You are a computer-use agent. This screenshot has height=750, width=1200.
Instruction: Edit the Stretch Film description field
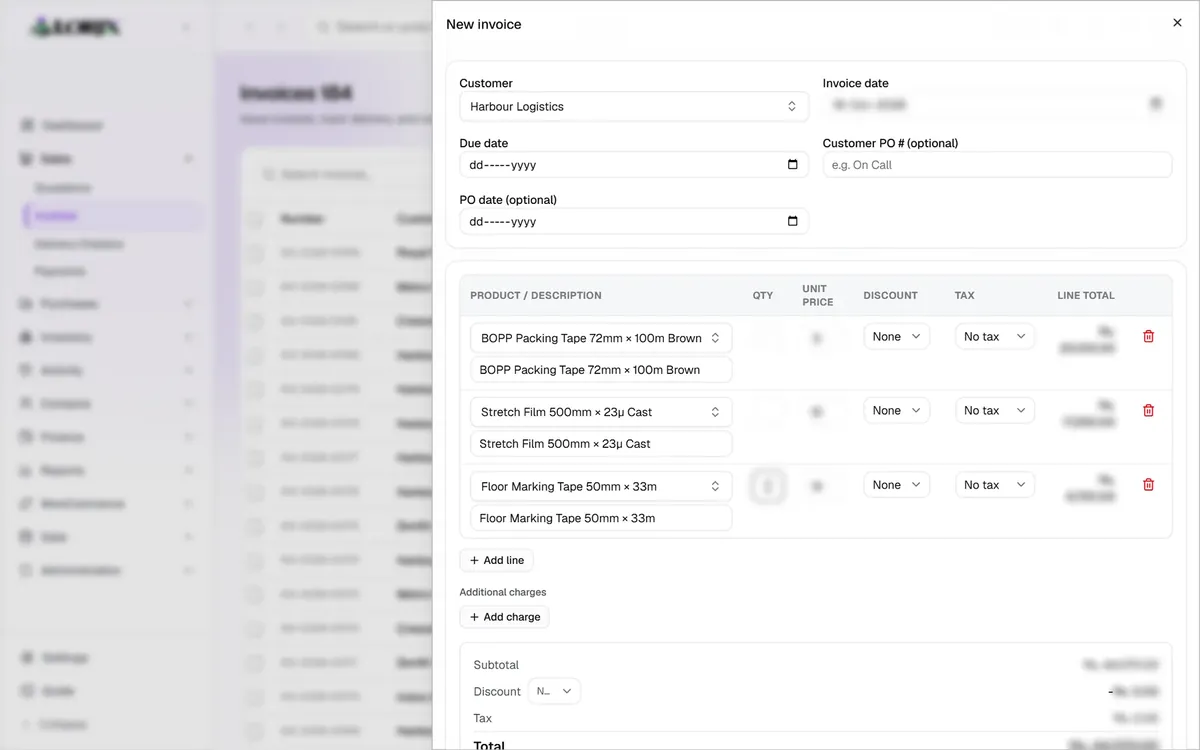(x=601, y=444)
